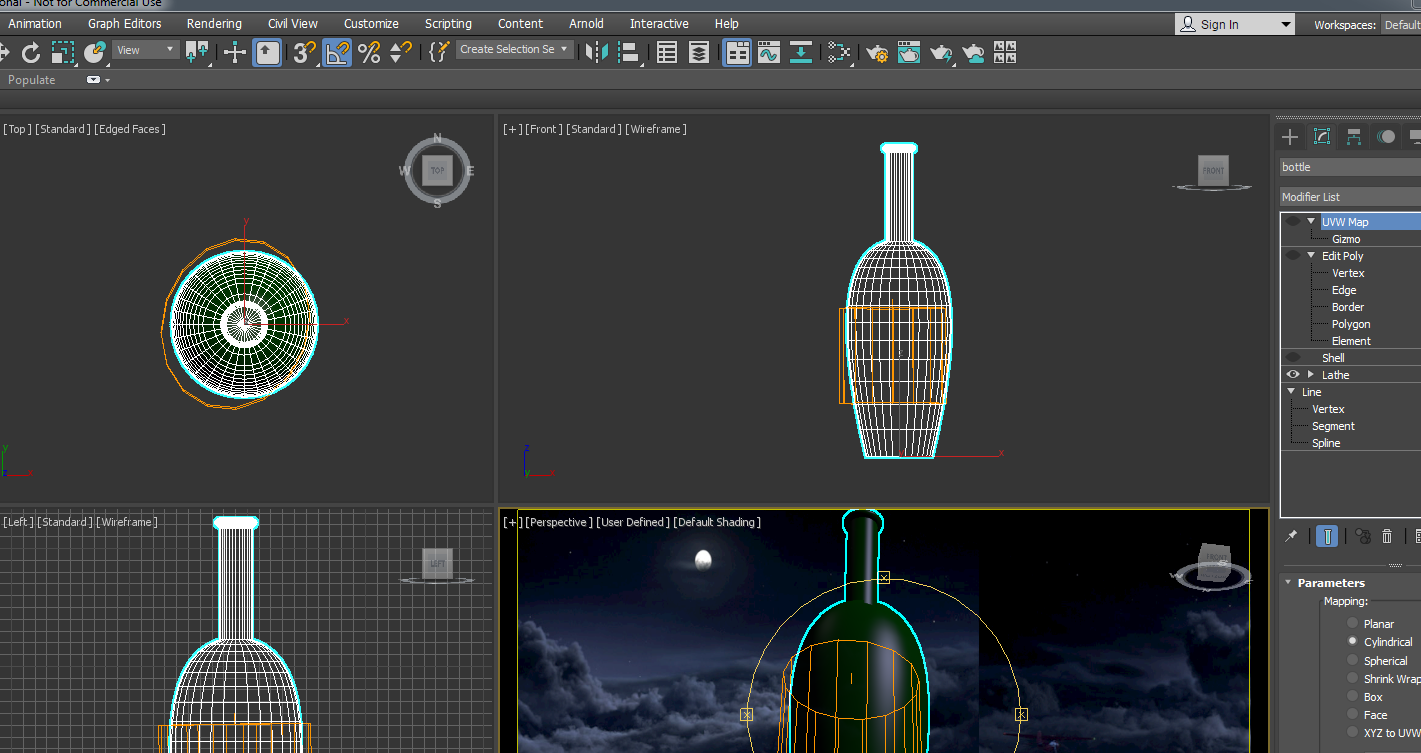Open the Rendering menu
The image size is (1421, 753).
(214, 23)
